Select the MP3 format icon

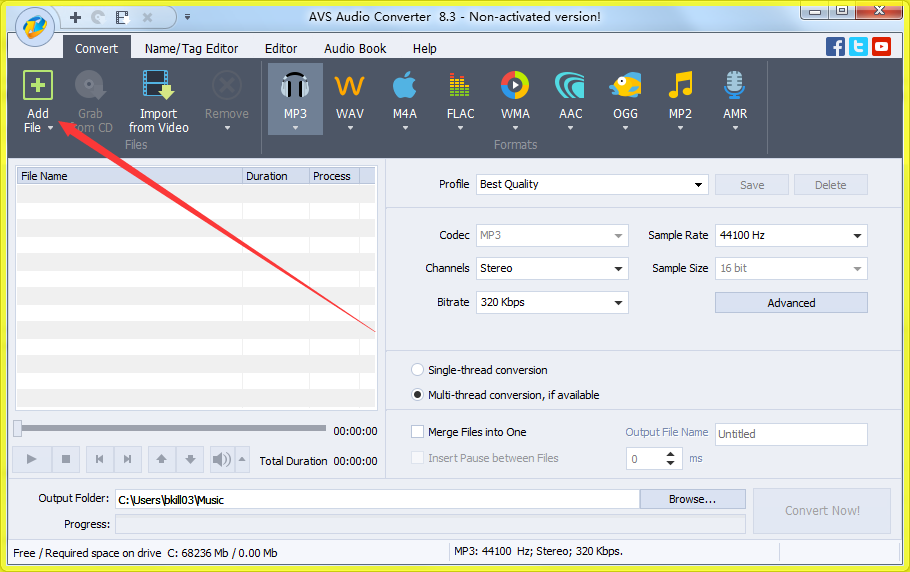point(295,85)
